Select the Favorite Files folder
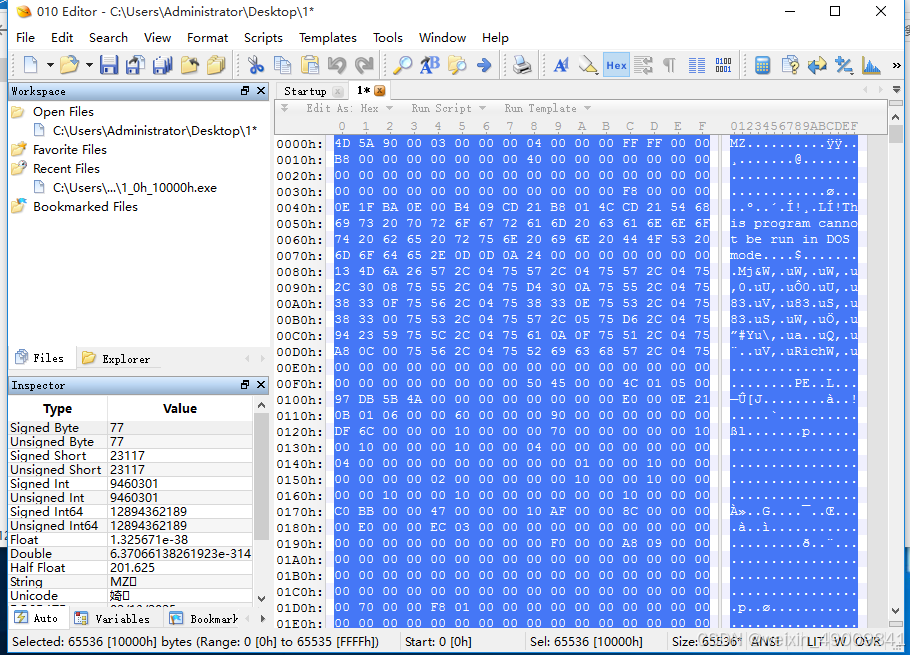The height and width of the screenshot is (655, 910). pos(70,150)
